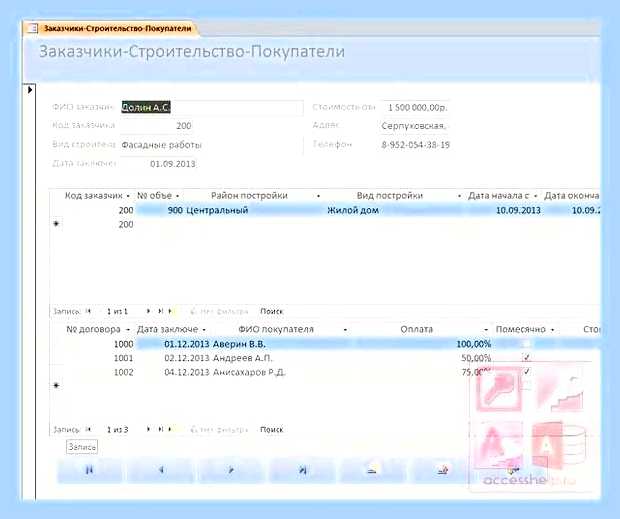Image resolution: width=620 pixels, height=519 pixels.
Task: Click the buyer name Анисахаров Р.Д.
Action: [249, 372]
